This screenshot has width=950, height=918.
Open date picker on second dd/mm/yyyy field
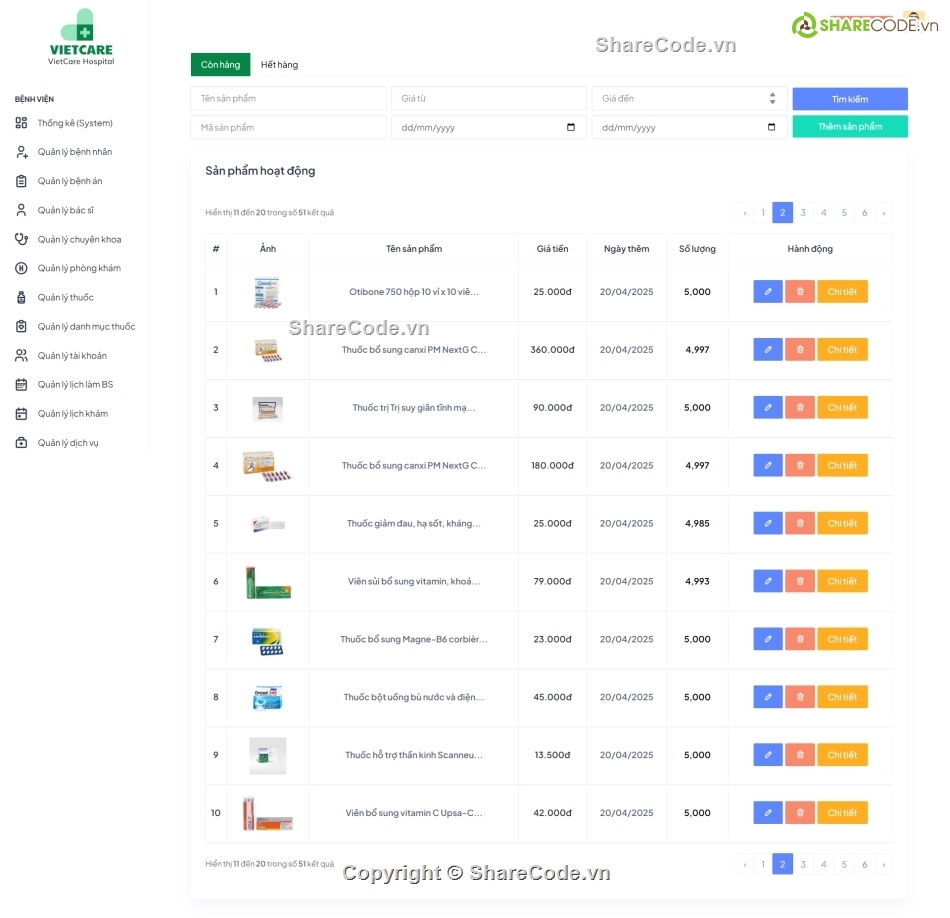coord(771,127)
